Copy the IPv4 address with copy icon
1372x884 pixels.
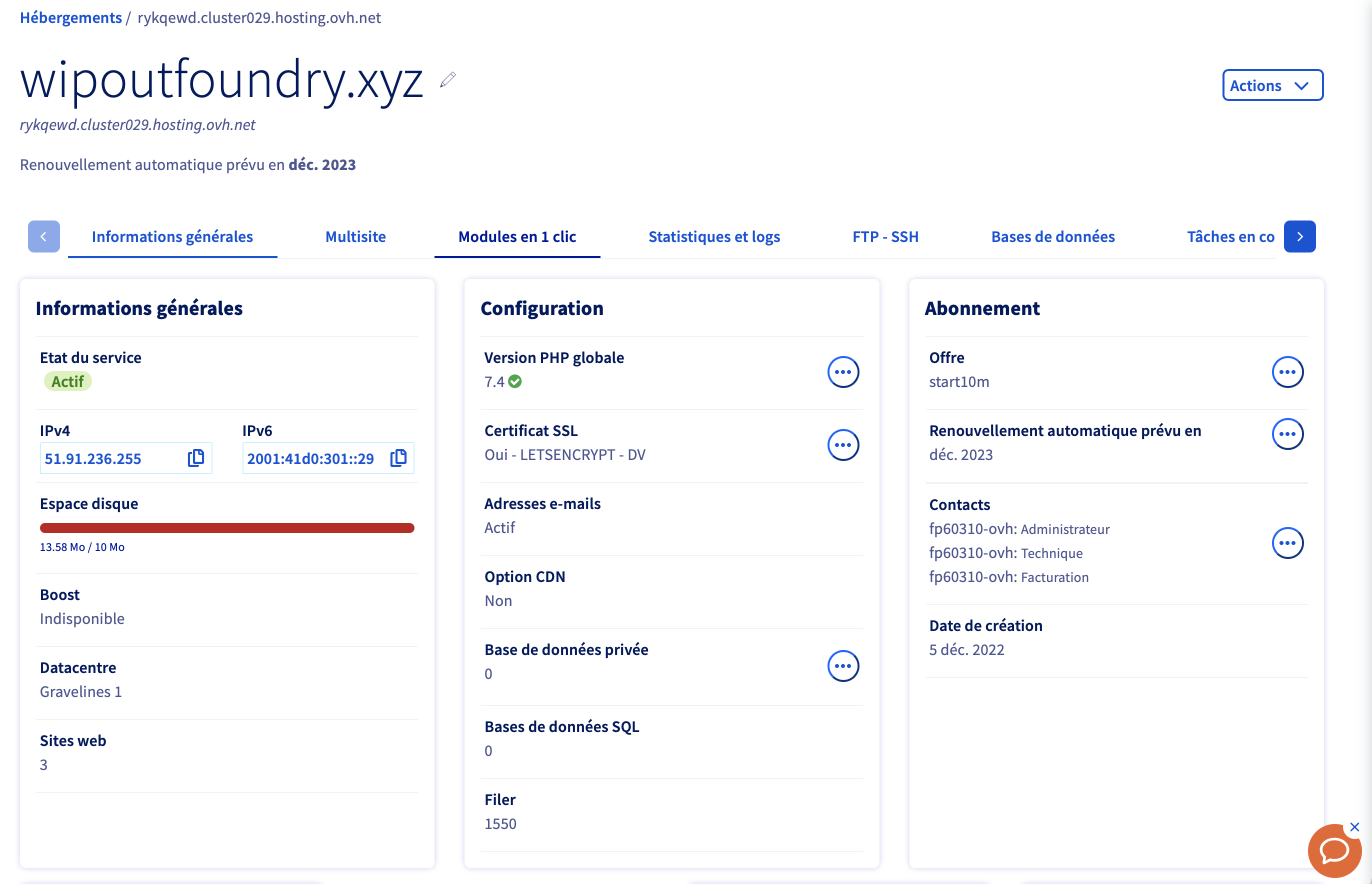[x=196, y=457]
